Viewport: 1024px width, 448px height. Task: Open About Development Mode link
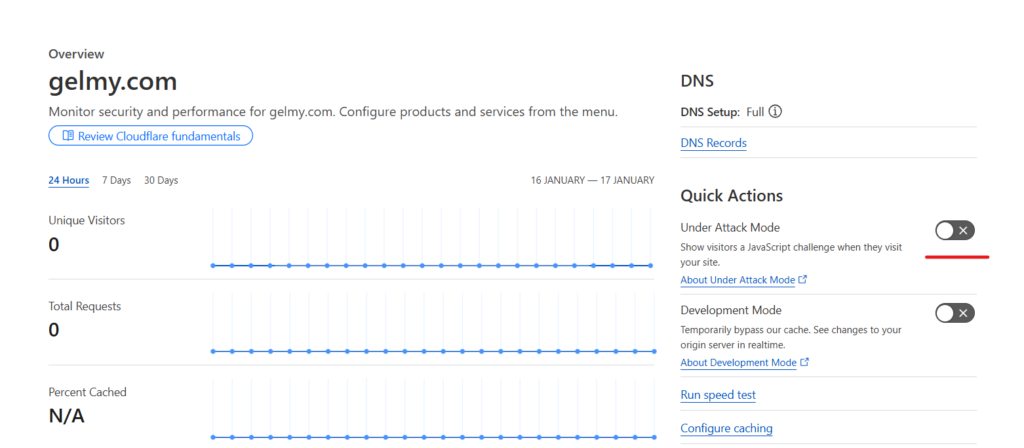[x=738, y=362]
